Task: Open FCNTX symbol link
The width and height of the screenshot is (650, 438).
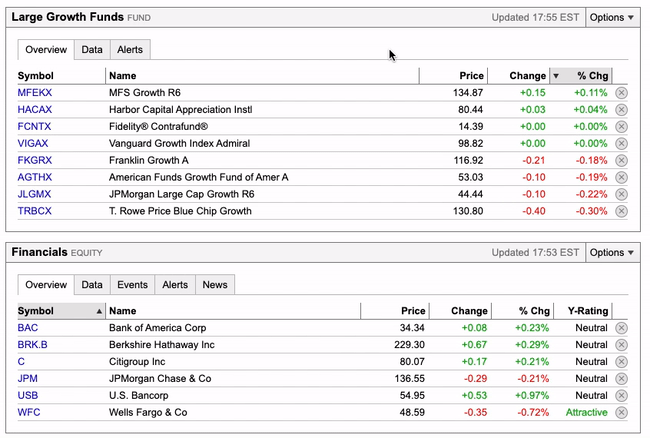Action: (x=34, y=126)
